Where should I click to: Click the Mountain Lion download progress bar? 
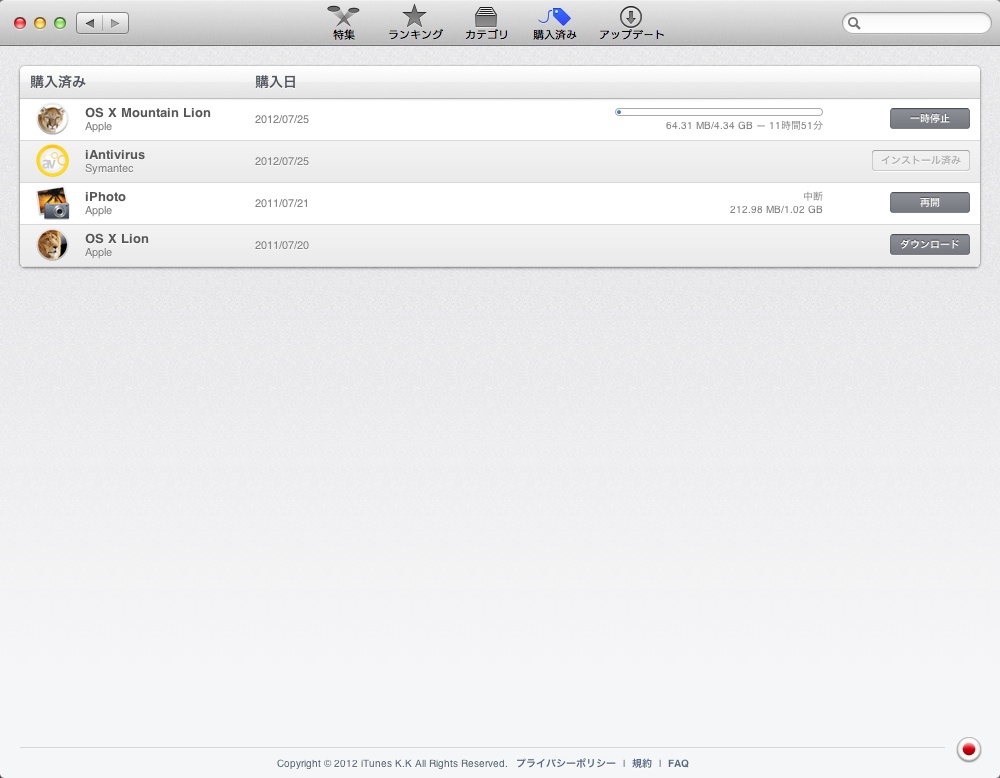click(718, 112)
